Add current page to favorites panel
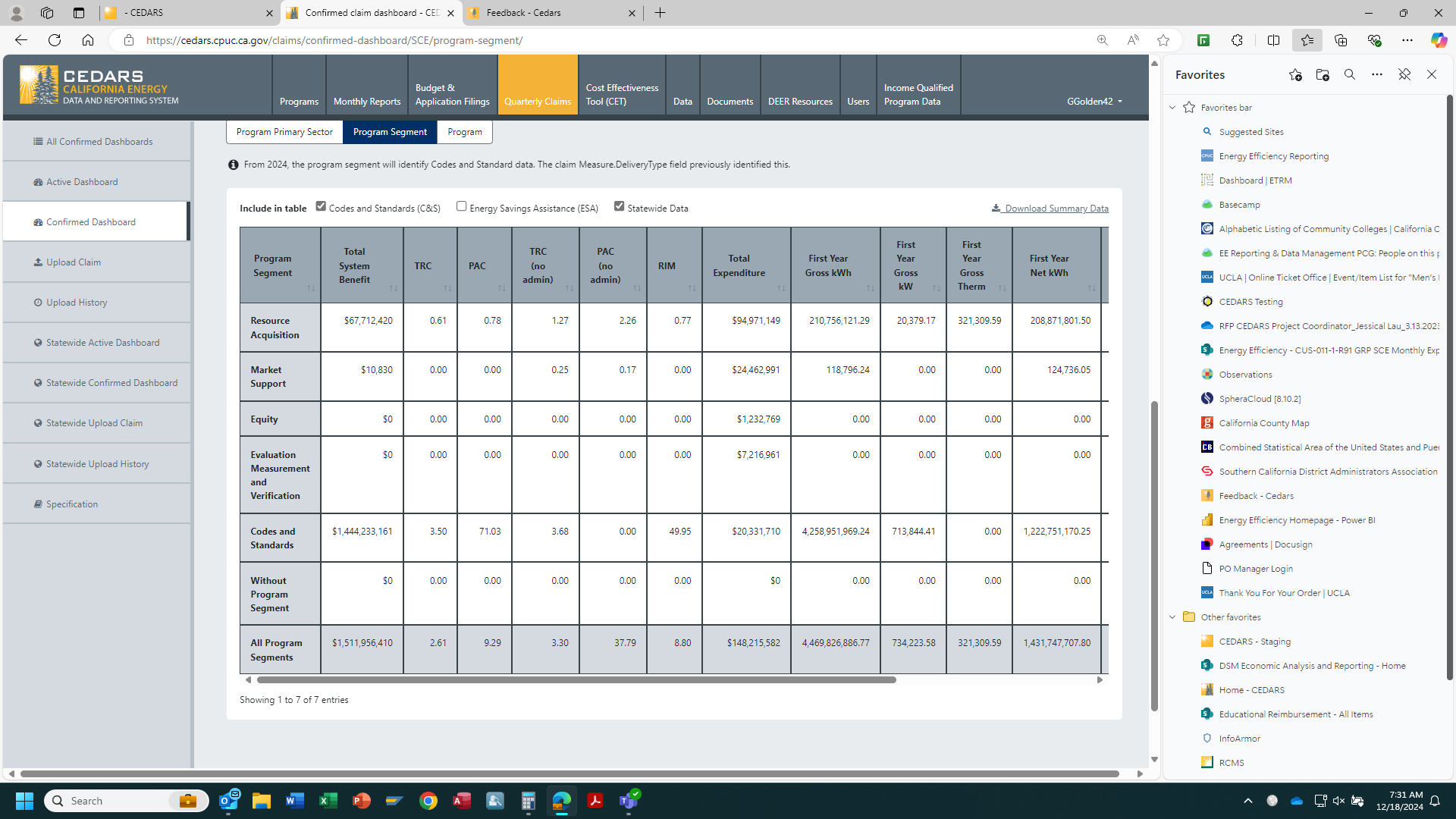 [1294, 74]
